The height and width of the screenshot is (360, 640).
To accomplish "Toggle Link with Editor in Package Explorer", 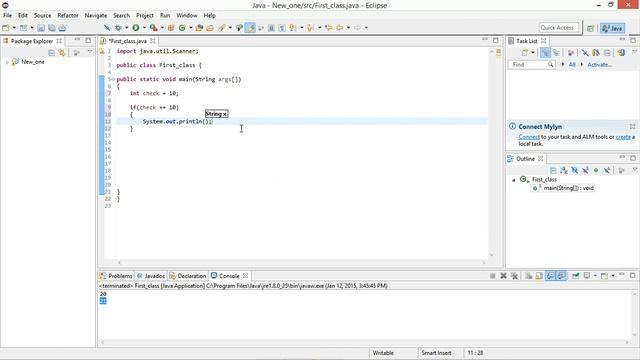I will click(62, 53).
